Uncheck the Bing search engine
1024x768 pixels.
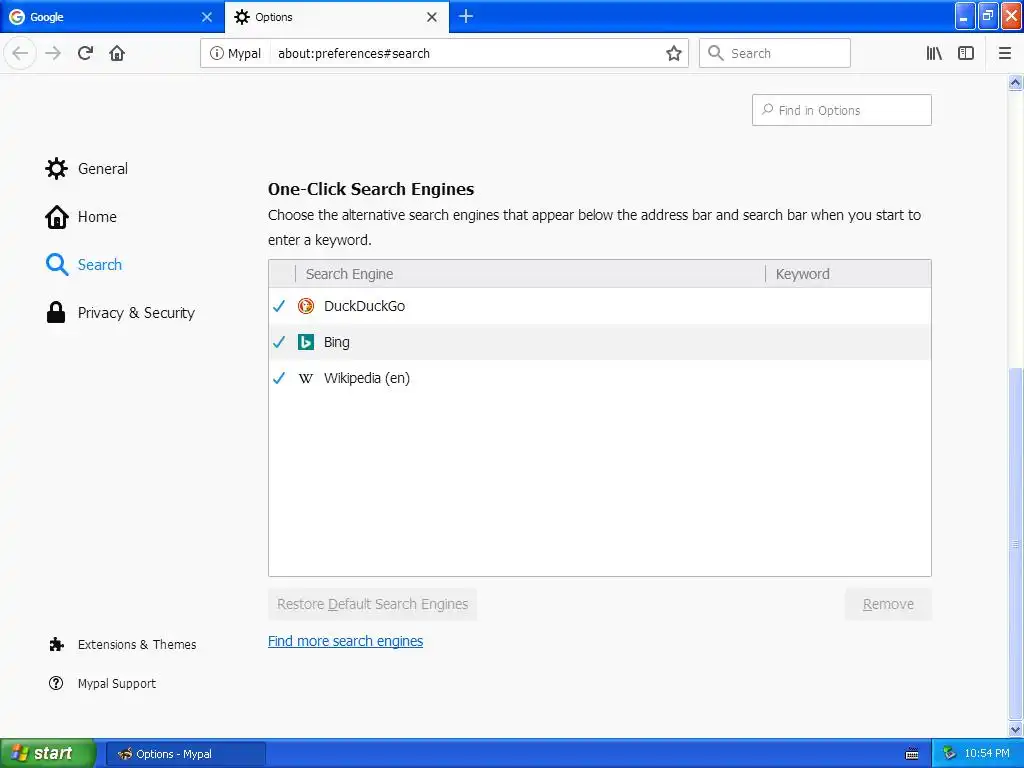pyautogui.click(x=279, y=342)
